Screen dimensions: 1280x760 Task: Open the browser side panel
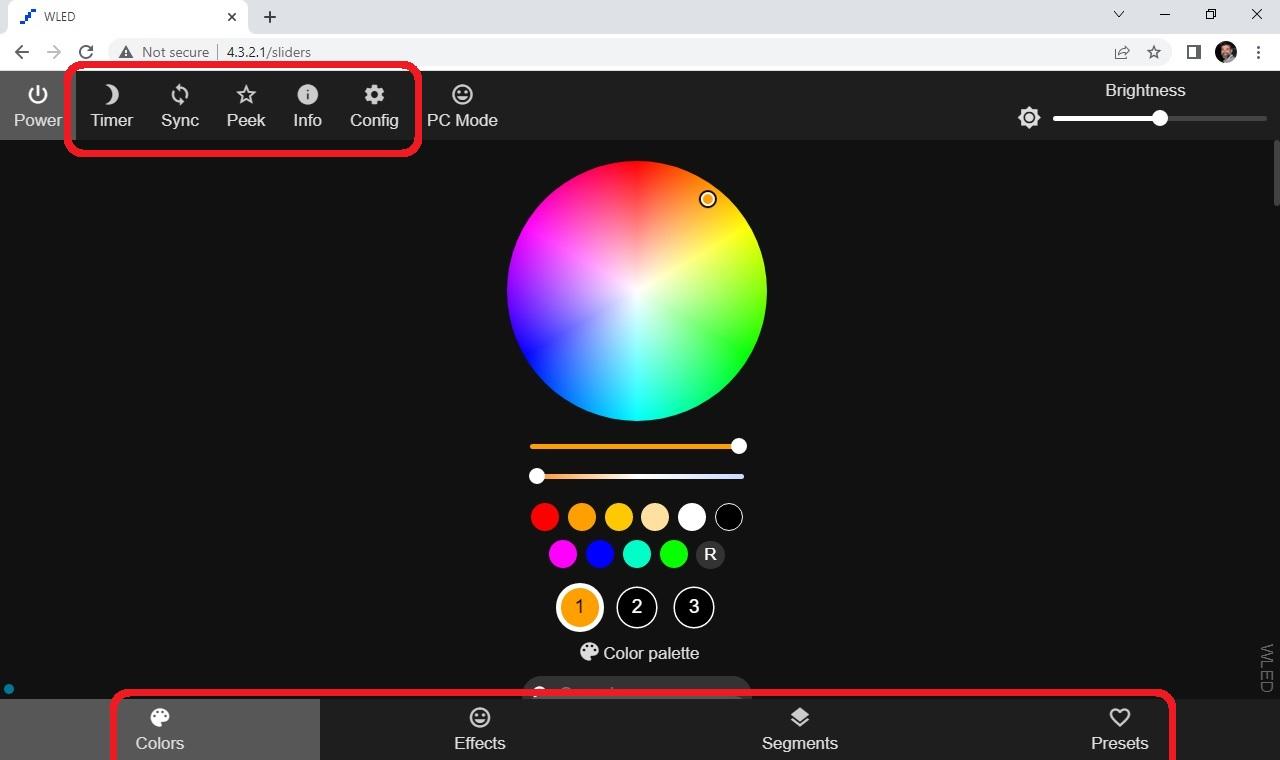[x=1193, y=52]
